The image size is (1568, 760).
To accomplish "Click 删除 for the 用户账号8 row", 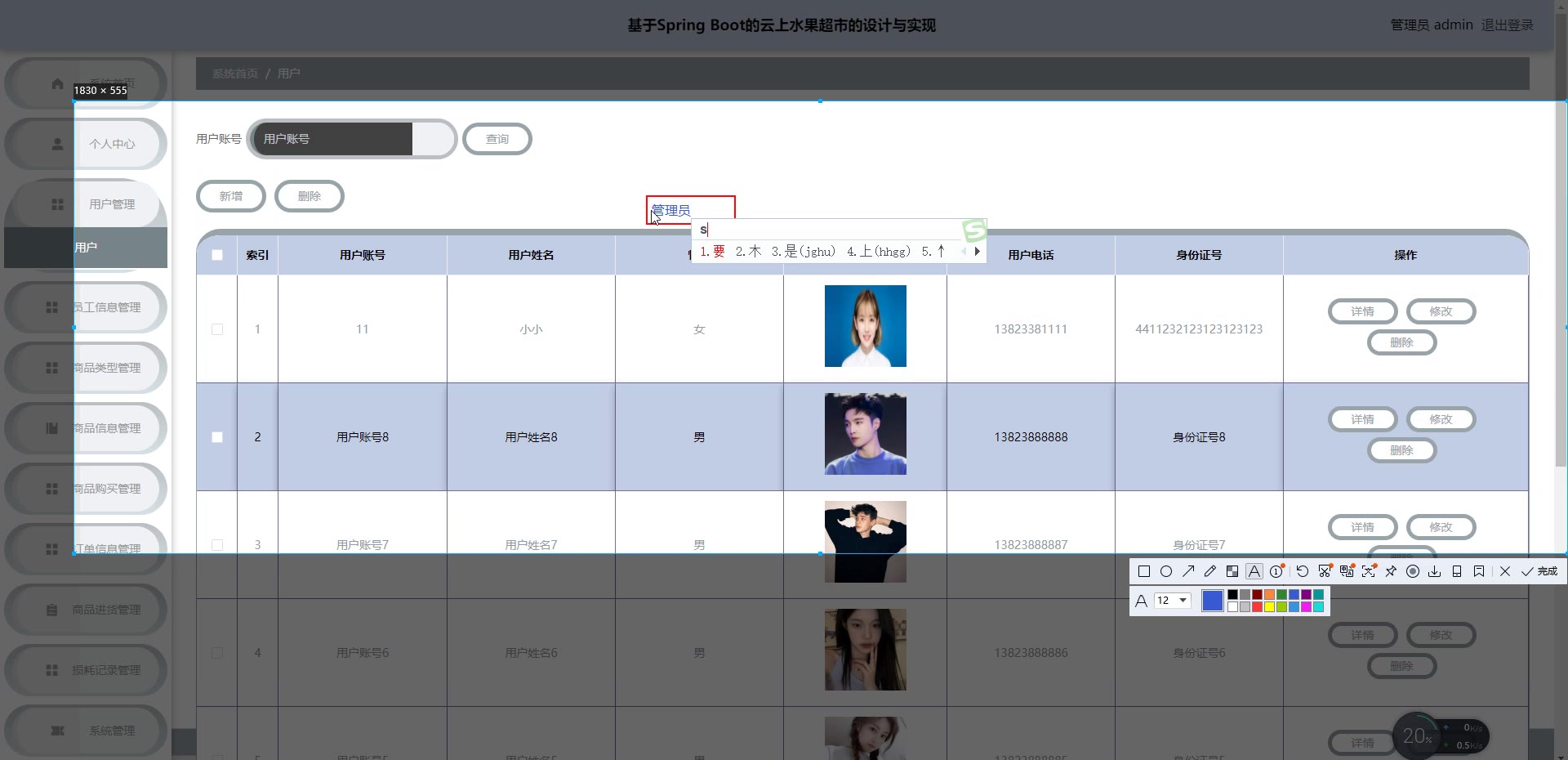I will (x=1401, y=450).
